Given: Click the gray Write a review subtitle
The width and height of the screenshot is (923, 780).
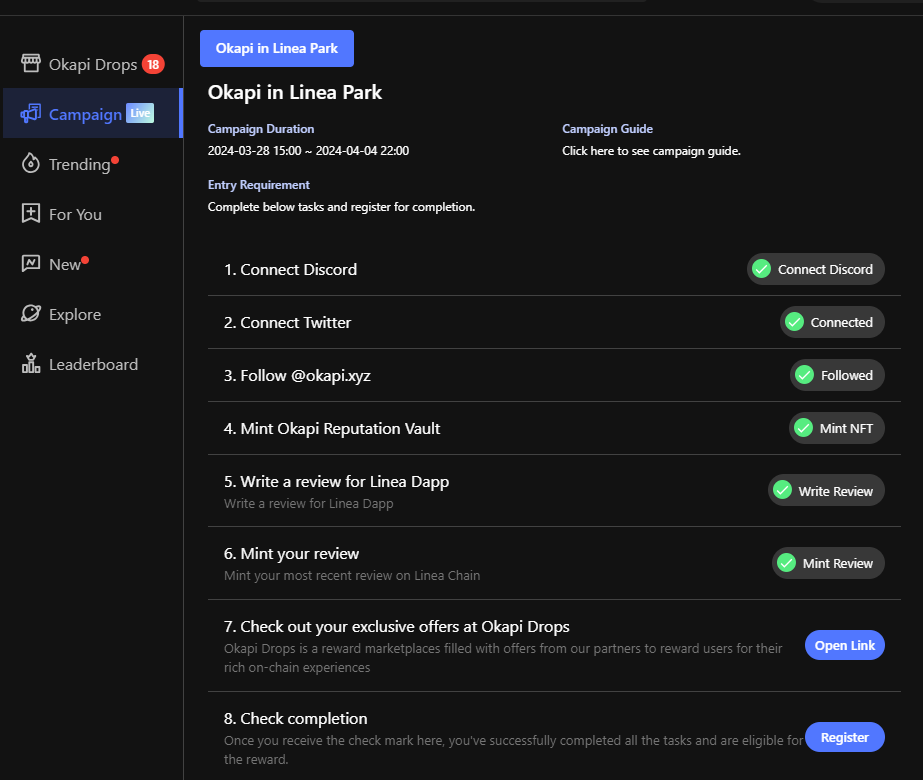Looking at the screenshot, I should click(x=308, y=503).
